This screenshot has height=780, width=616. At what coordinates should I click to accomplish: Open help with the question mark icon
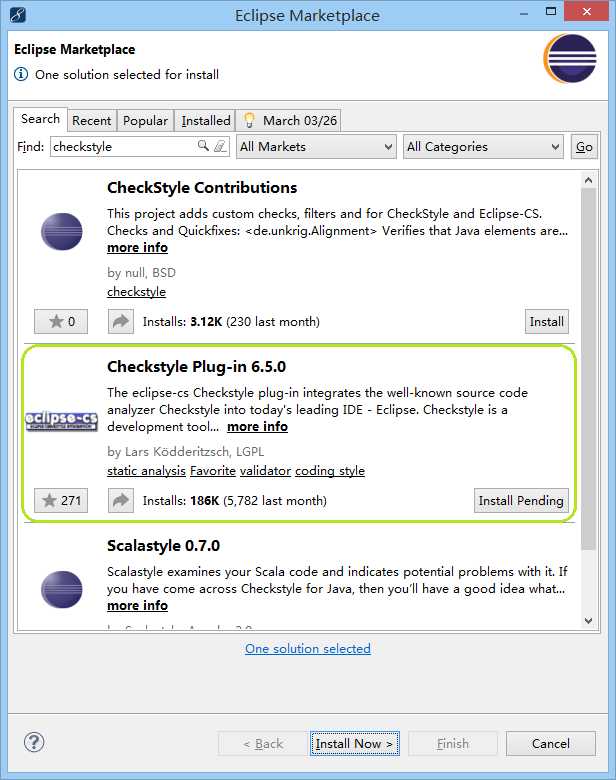34,742
